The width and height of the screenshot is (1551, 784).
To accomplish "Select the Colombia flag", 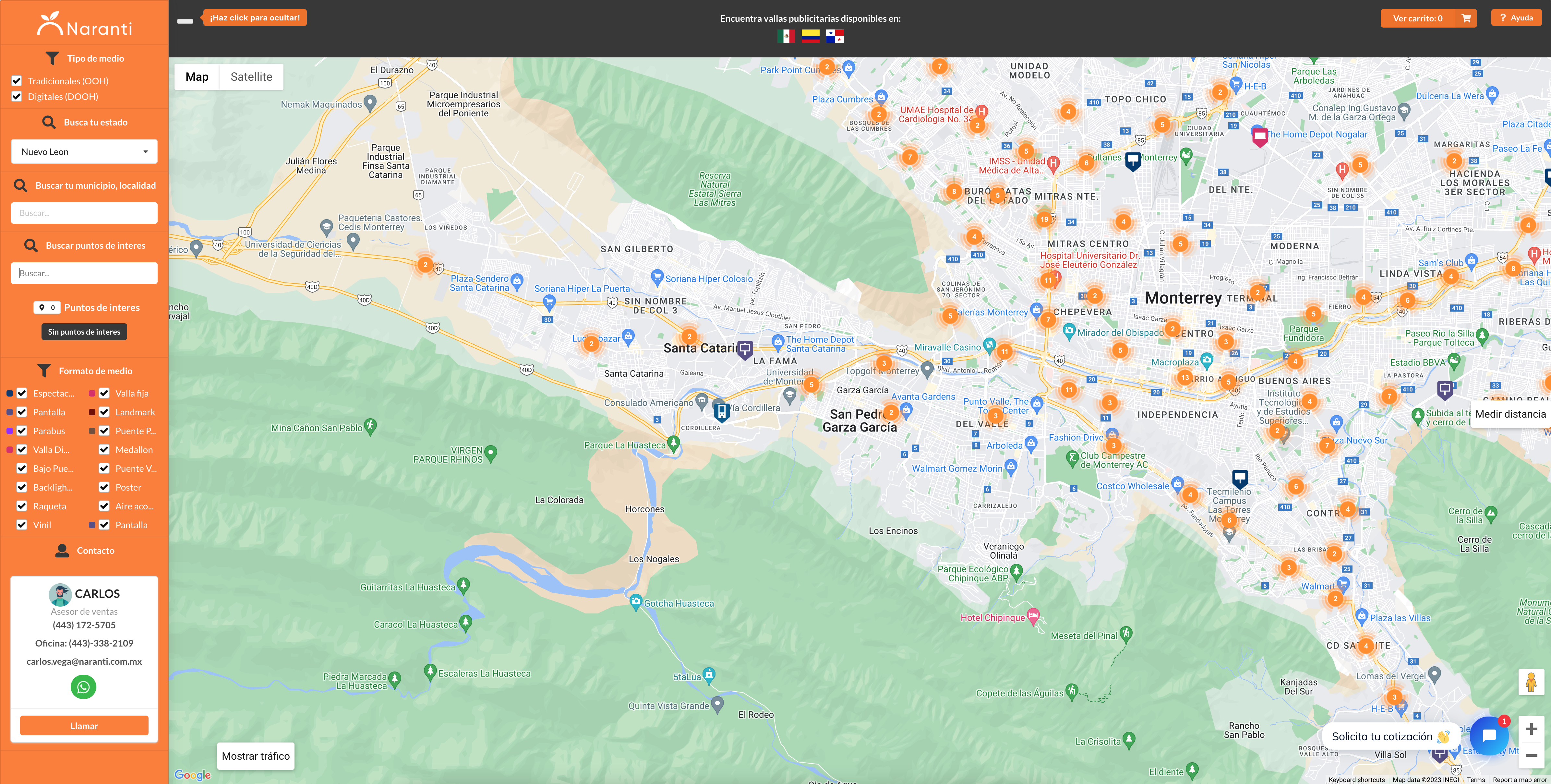I will pyautogui.click(x=811, y=37).
